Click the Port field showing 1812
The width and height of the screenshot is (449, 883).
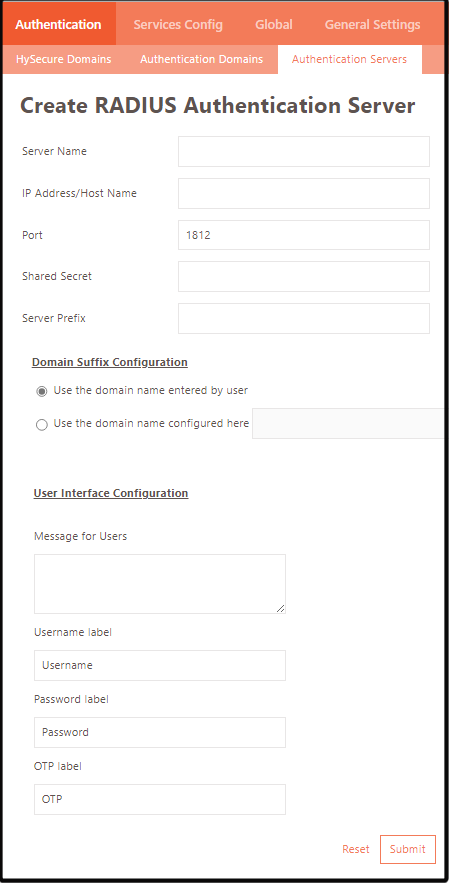304,235
